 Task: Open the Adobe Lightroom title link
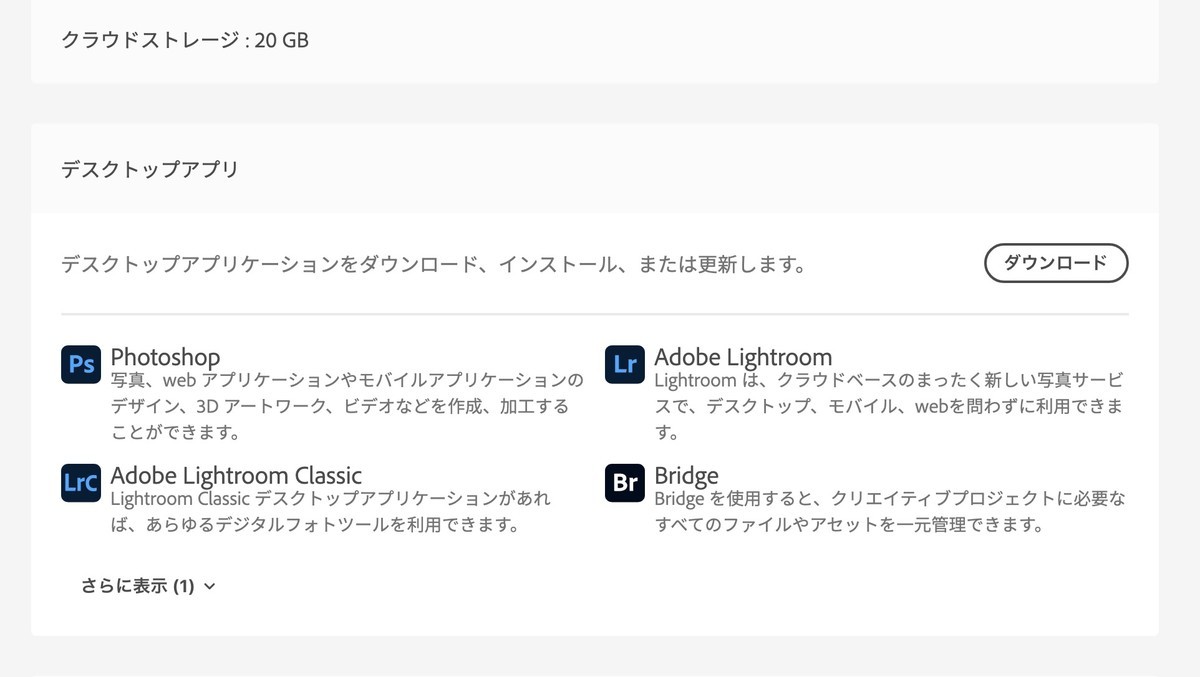(x=743, y=357)
